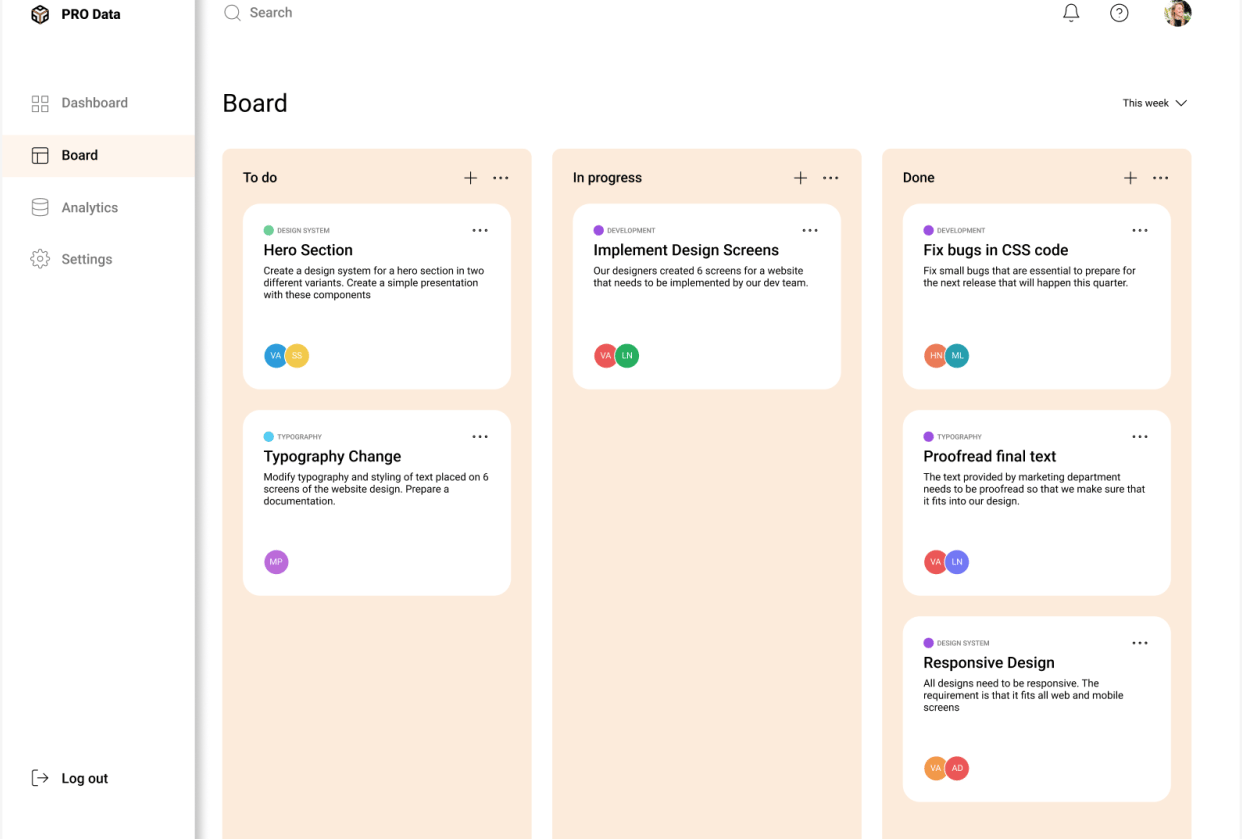
Task: Open Settings via the gear icon
Action: (x=40, y=258)
